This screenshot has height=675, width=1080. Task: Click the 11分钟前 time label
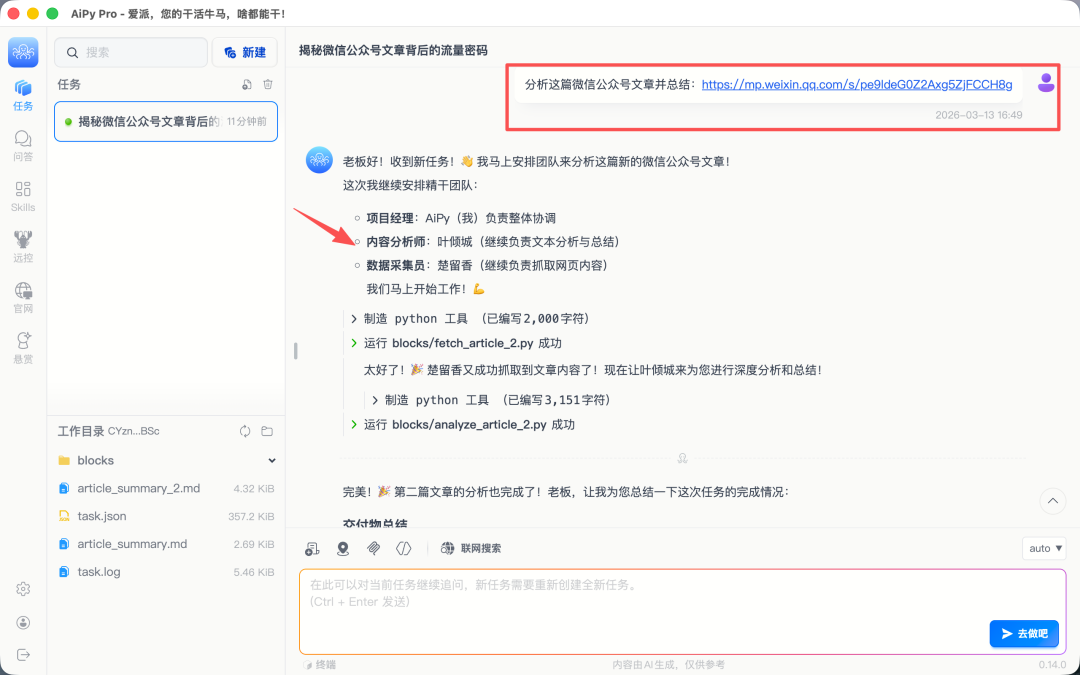coord(247,121)
